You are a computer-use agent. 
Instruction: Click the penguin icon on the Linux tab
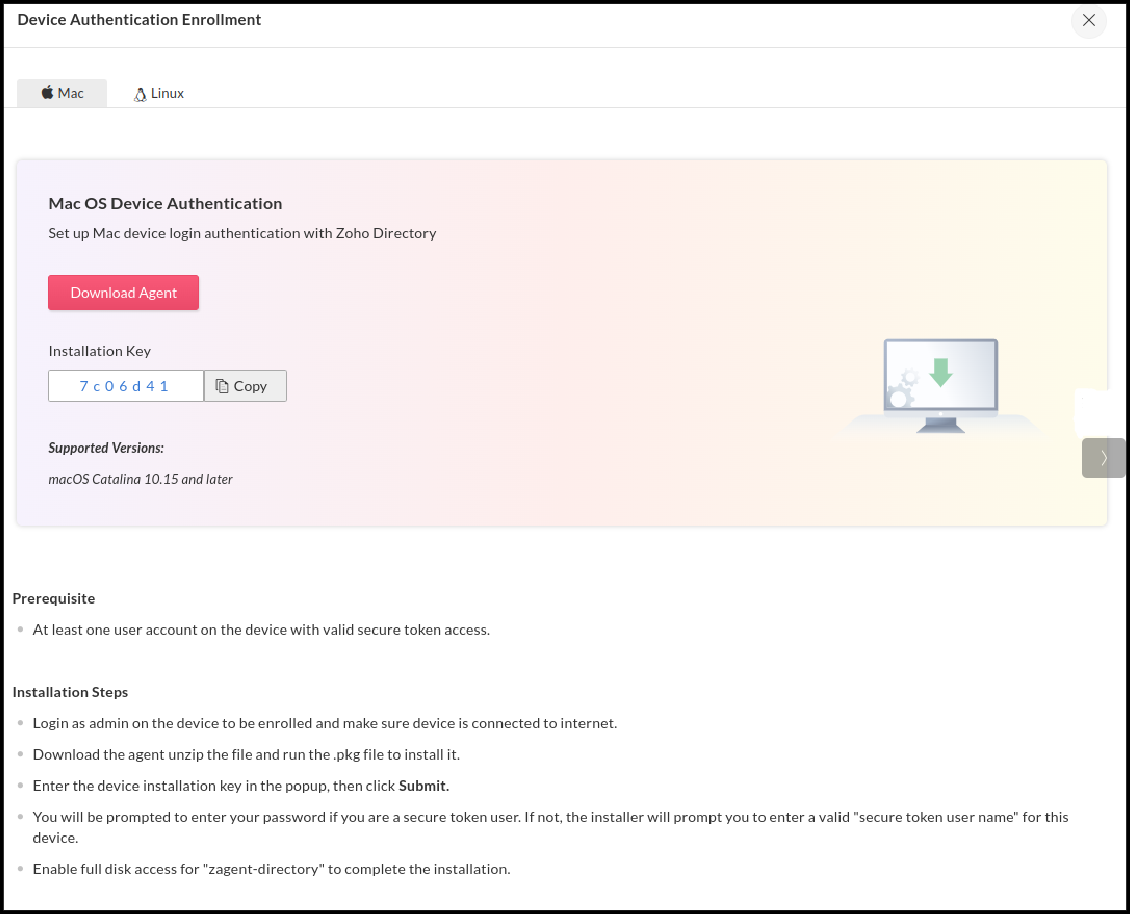(140, 94)
